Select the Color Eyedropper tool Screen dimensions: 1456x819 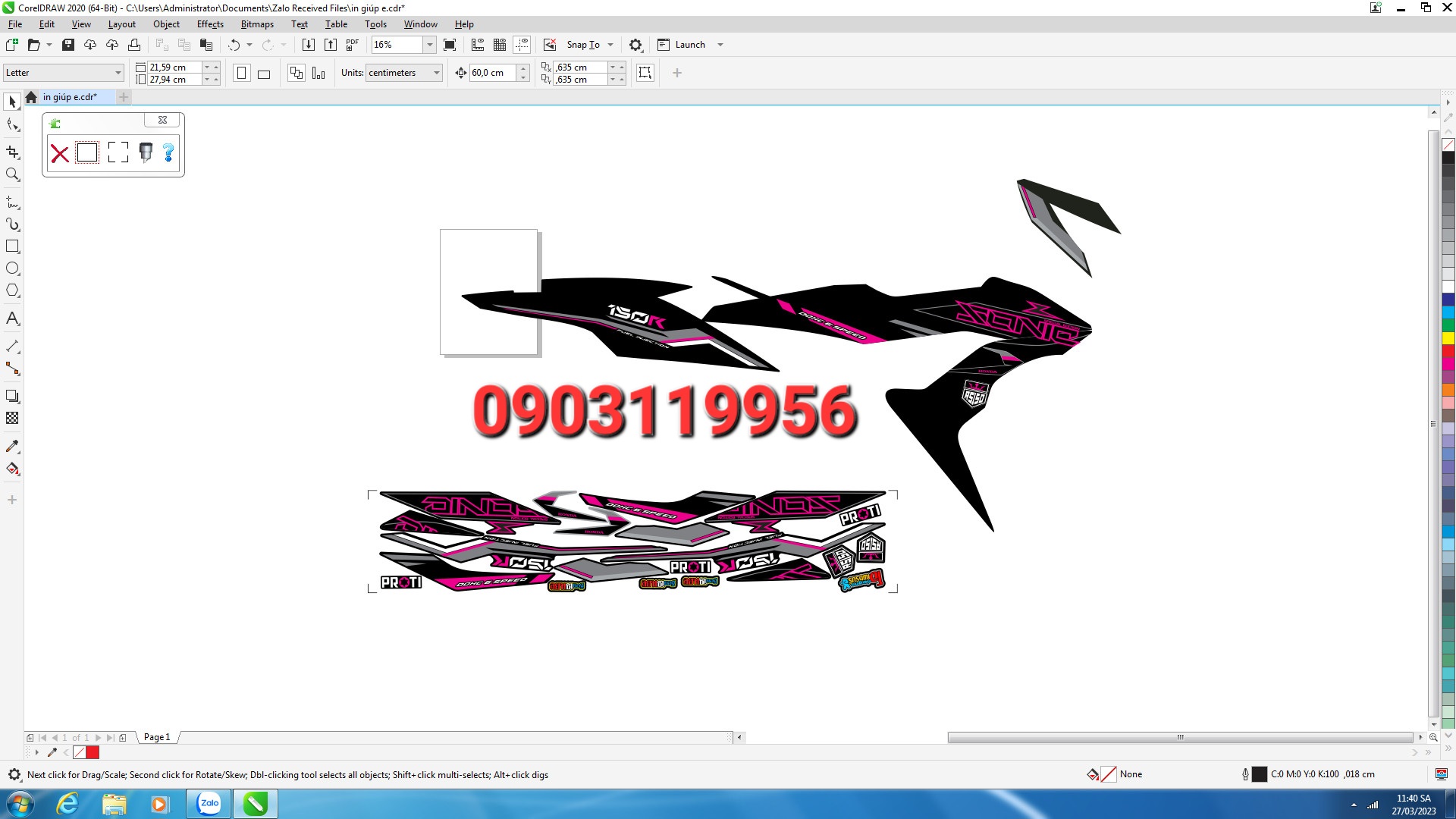tap(12, 446)
